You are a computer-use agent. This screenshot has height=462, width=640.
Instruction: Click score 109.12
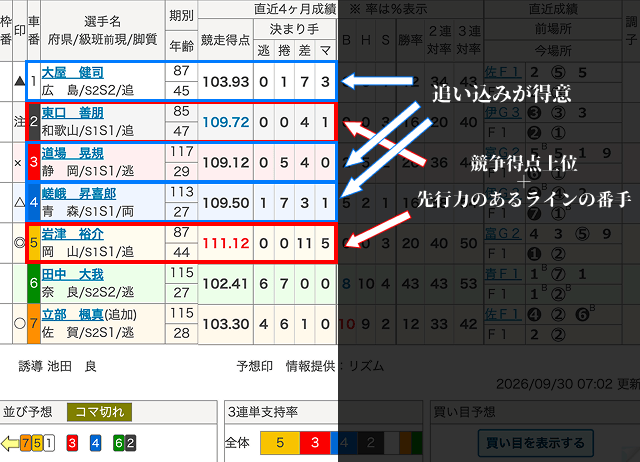tap(226, 162)
